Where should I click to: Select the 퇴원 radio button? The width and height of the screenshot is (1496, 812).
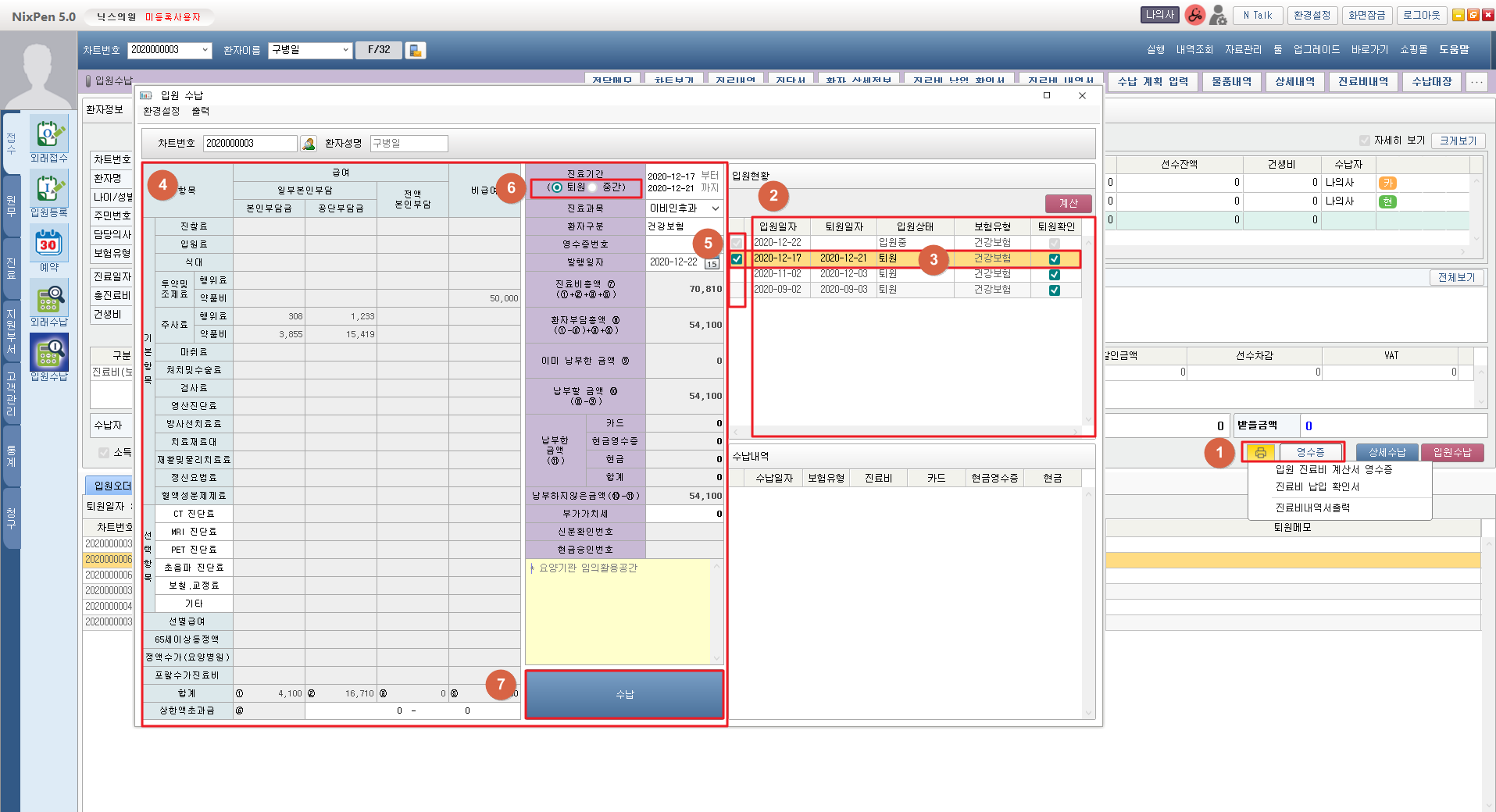(557, 187)
